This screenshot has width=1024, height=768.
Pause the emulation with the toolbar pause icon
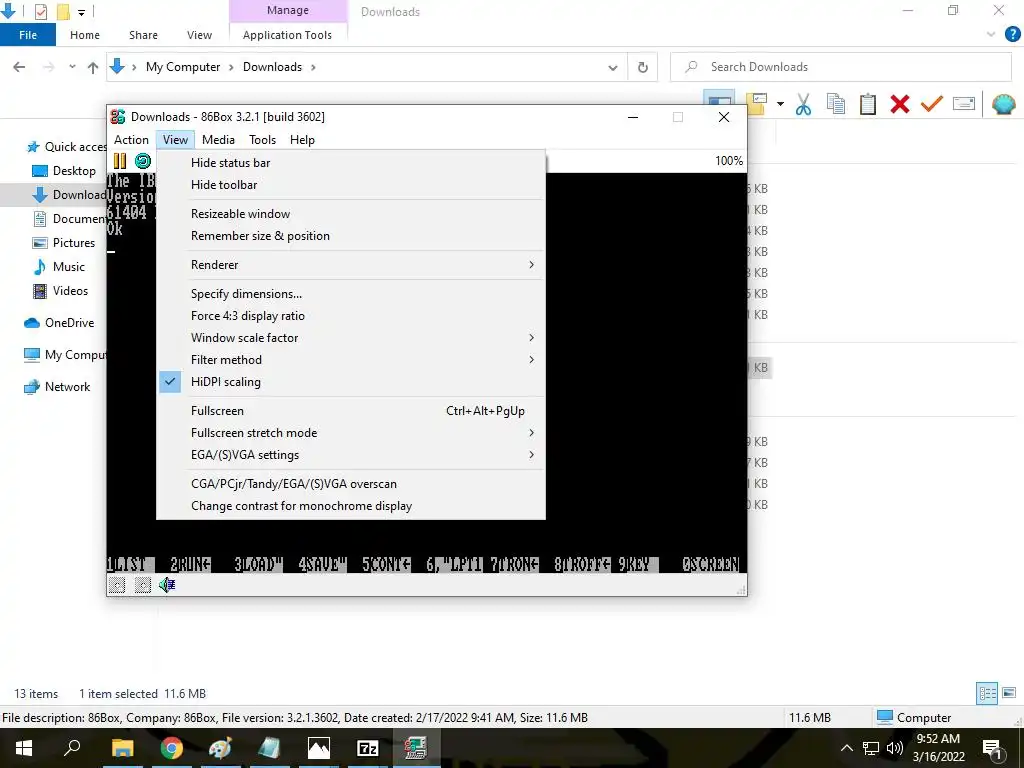[x=120, y=161]
